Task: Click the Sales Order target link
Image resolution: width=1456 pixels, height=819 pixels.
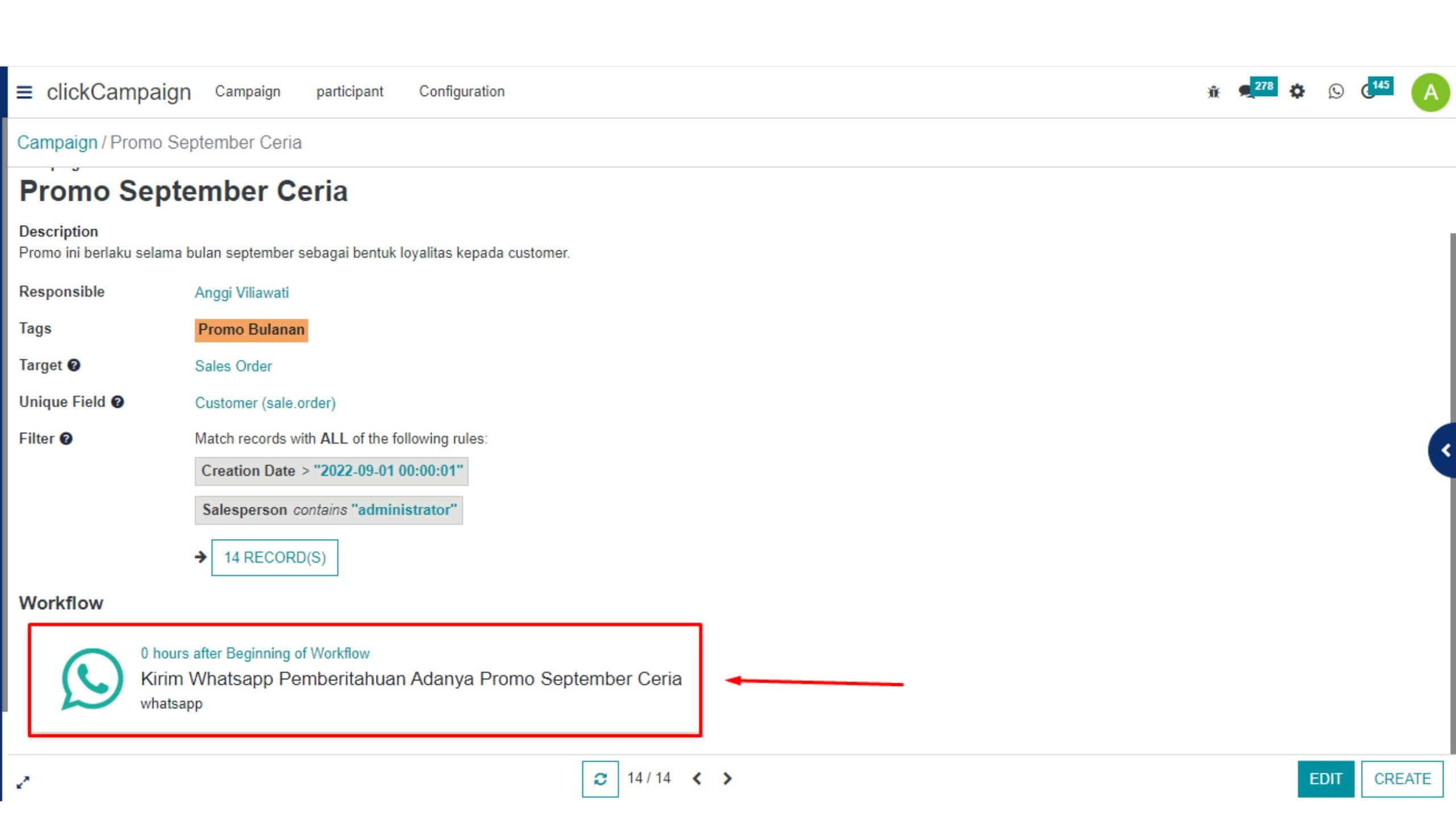Action: (233, 366)
